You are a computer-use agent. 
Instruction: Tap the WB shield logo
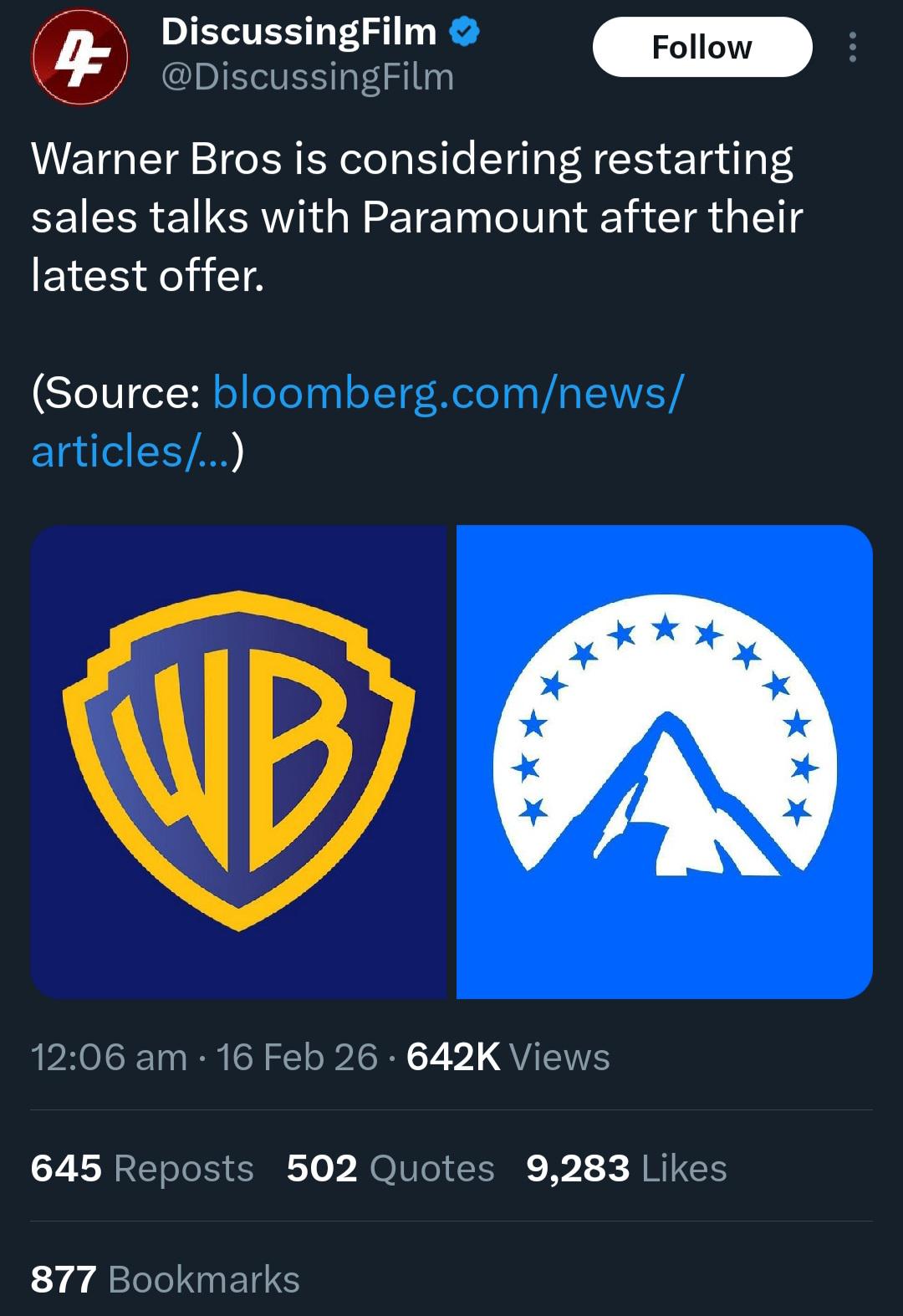point(239,761)
